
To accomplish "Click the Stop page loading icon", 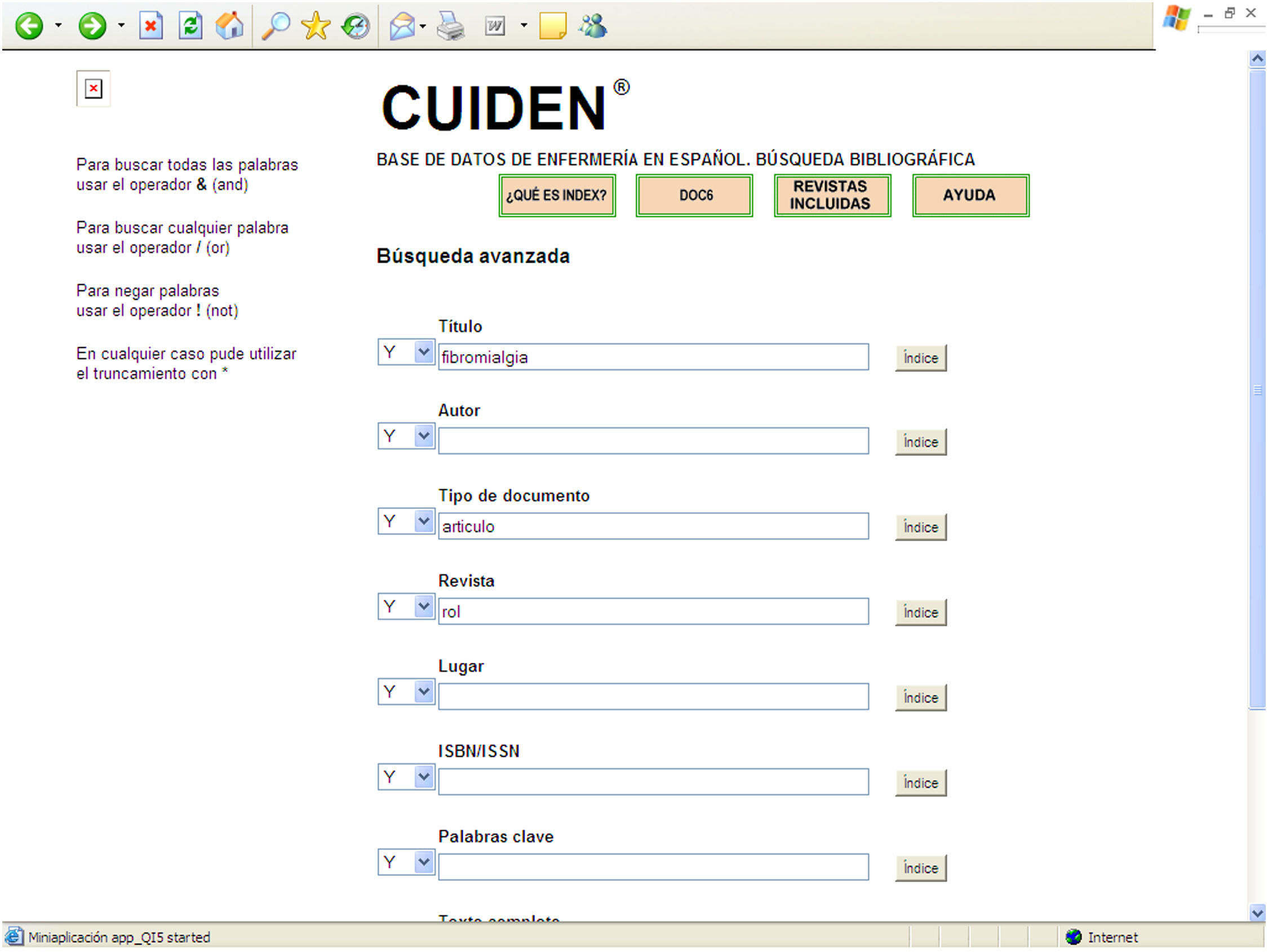I will 151,26.
